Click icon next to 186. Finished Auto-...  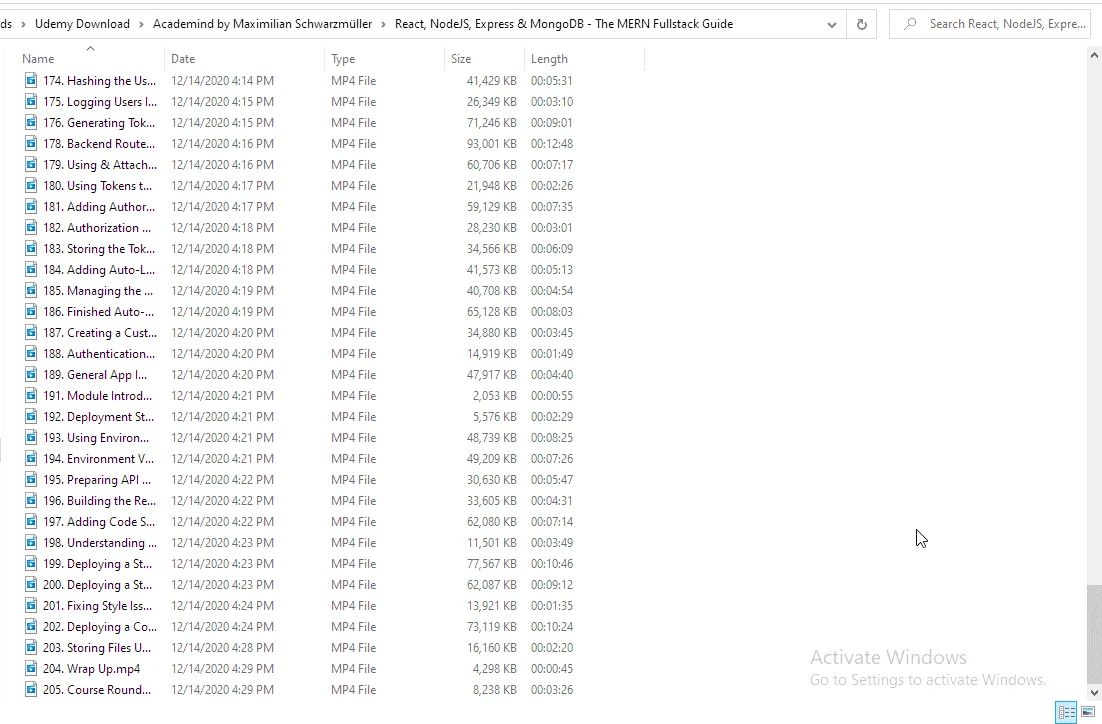pyautogui.click(x=31, y=312)
